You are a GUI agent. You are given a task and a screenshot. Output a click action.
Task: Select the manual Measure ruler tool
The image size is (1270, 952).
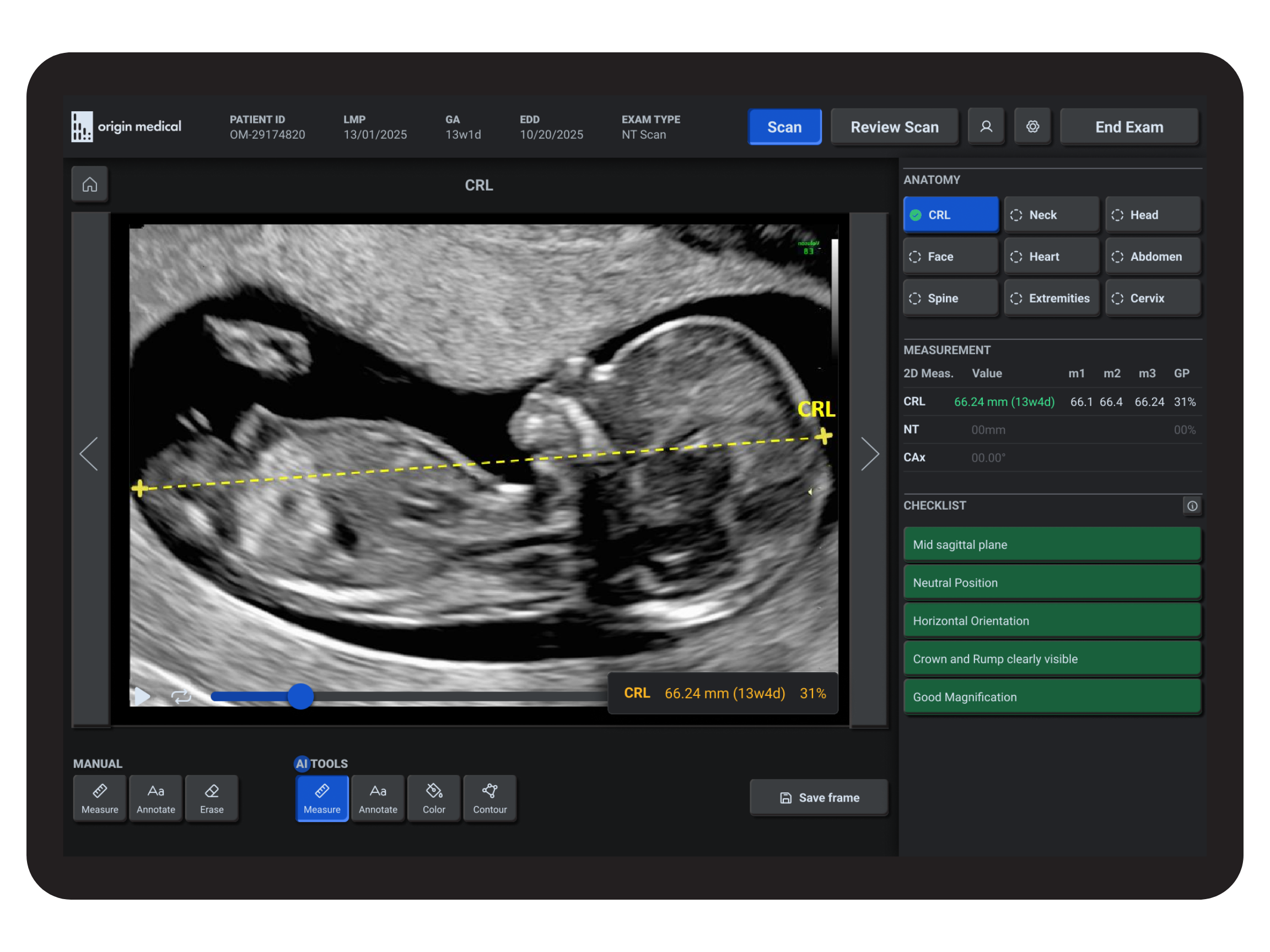99,798
